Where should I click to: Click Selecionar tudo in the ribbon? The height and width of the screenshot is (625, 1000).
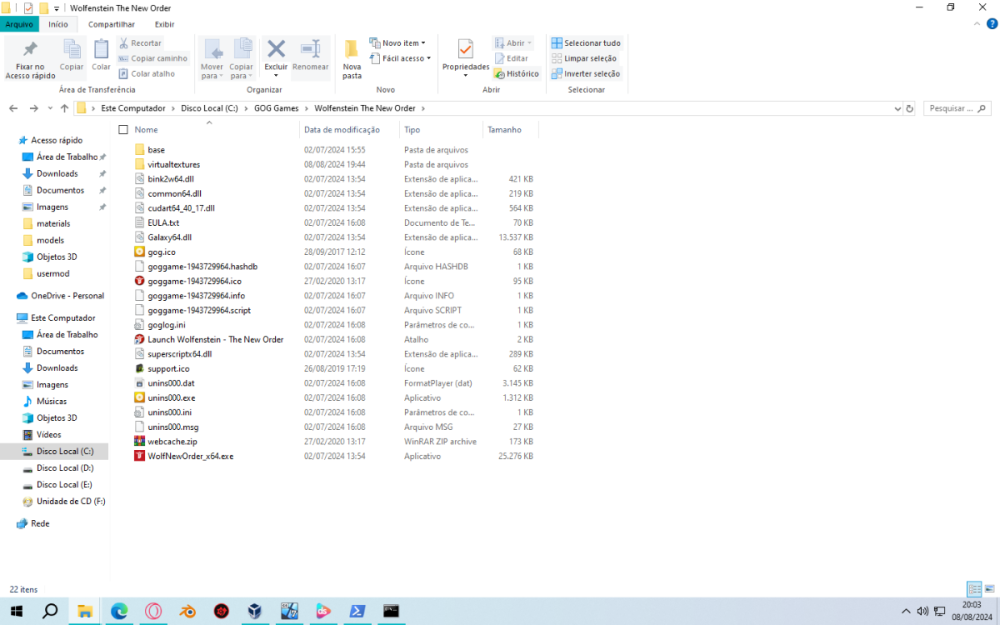pyautogui.click(x=586, y=43)
